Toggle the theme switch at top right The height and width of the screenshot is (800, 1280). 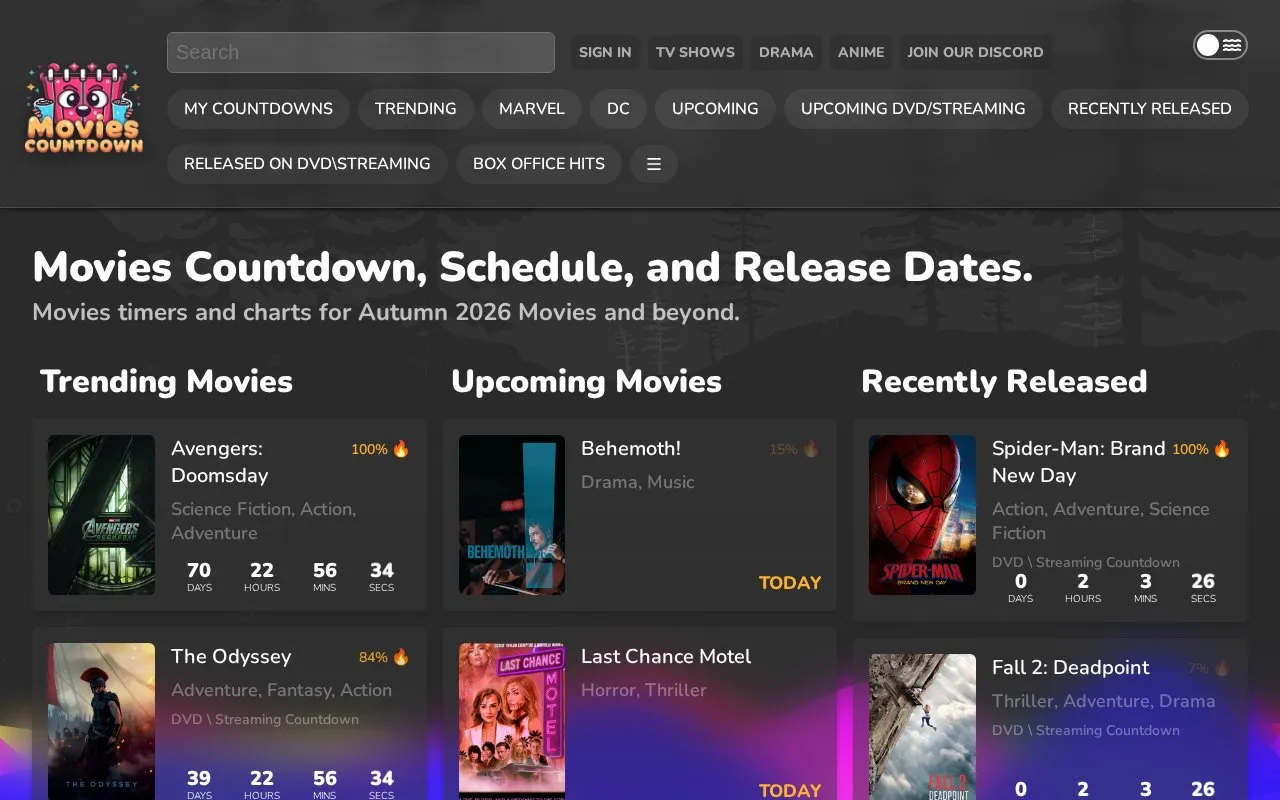click(1220, 45)
